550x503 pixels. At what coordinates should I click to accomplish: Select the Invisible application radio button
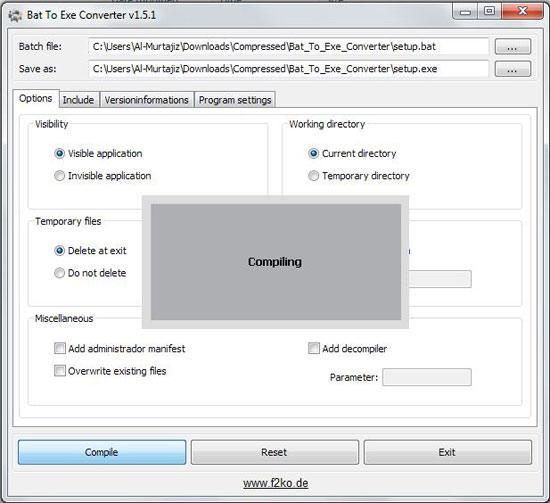[x=59, y=176]
